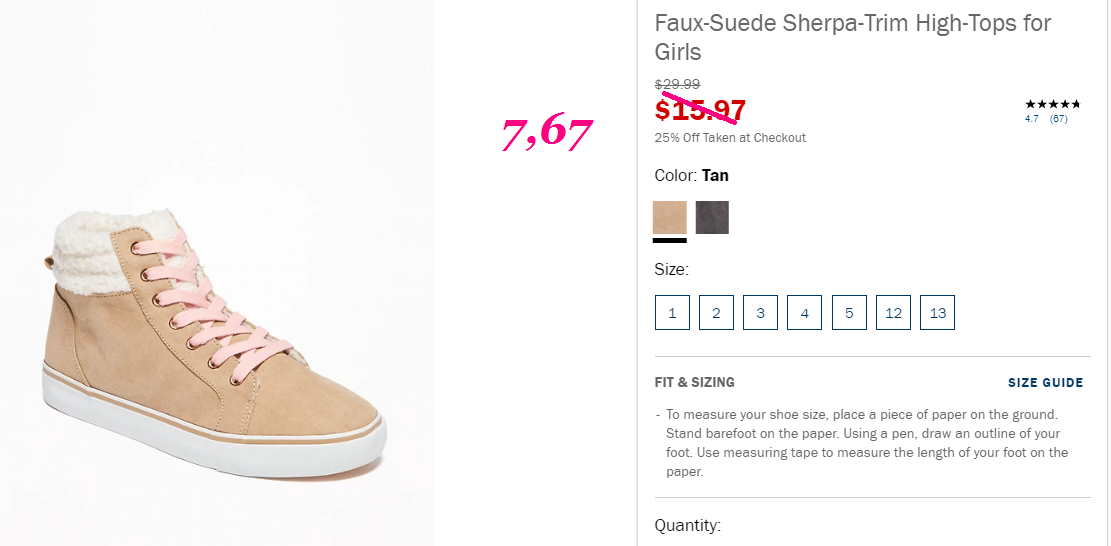Click the 4.7 rating score

pyautogui.click(x=1032, y=119)
